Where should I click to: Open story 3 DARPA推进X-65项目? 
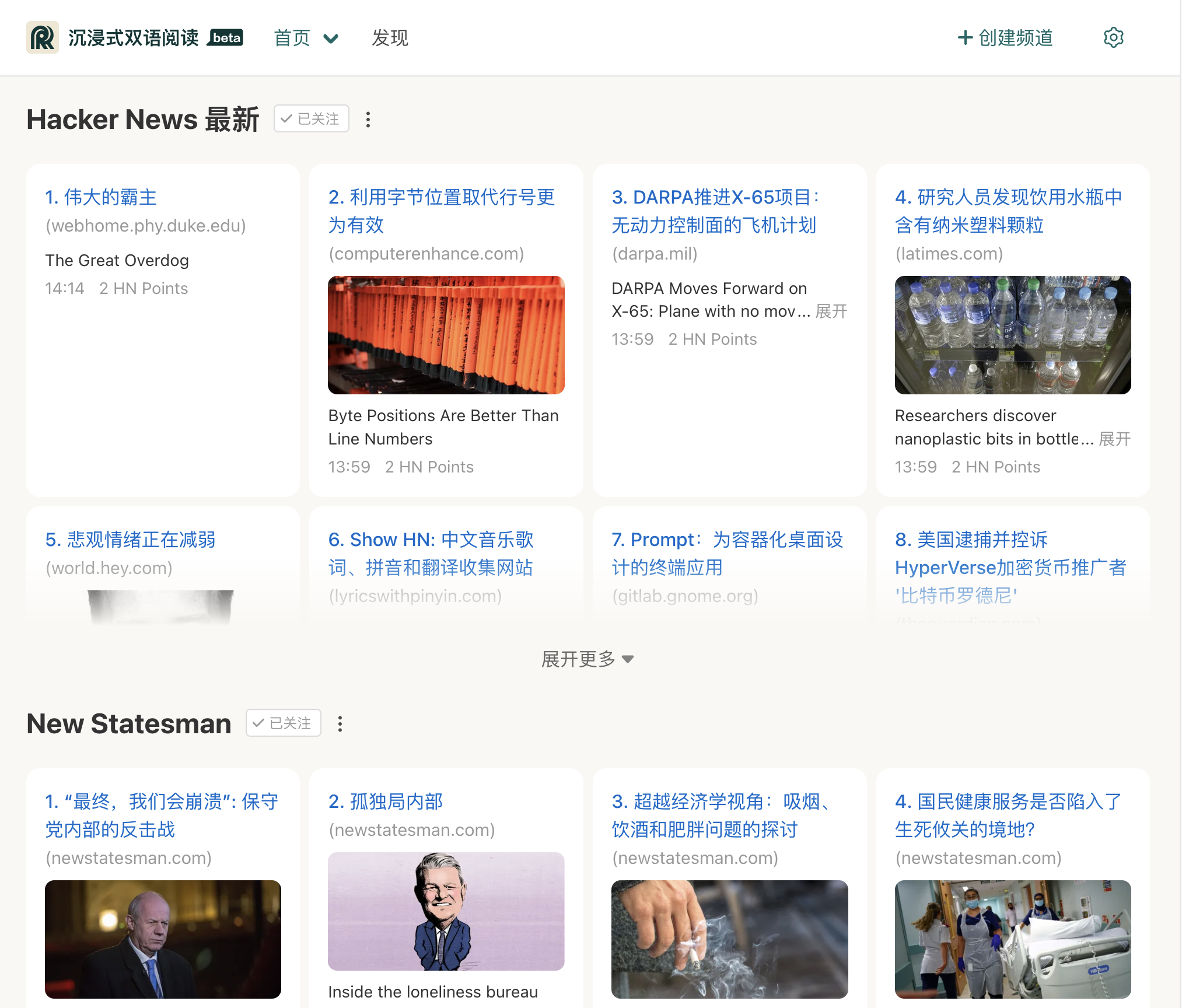tap(716, 211)
